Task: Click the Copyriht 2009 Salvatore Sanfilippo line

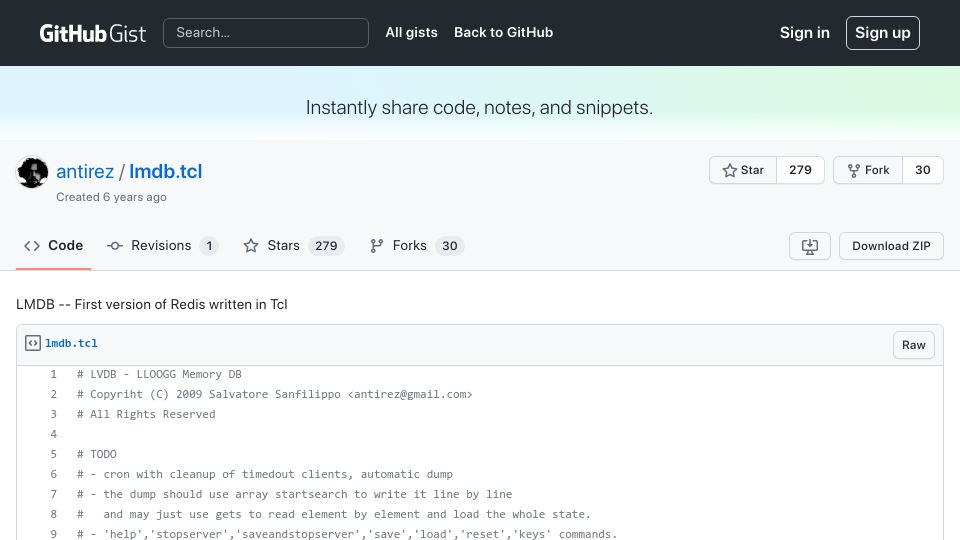Action: click(275, 394)
